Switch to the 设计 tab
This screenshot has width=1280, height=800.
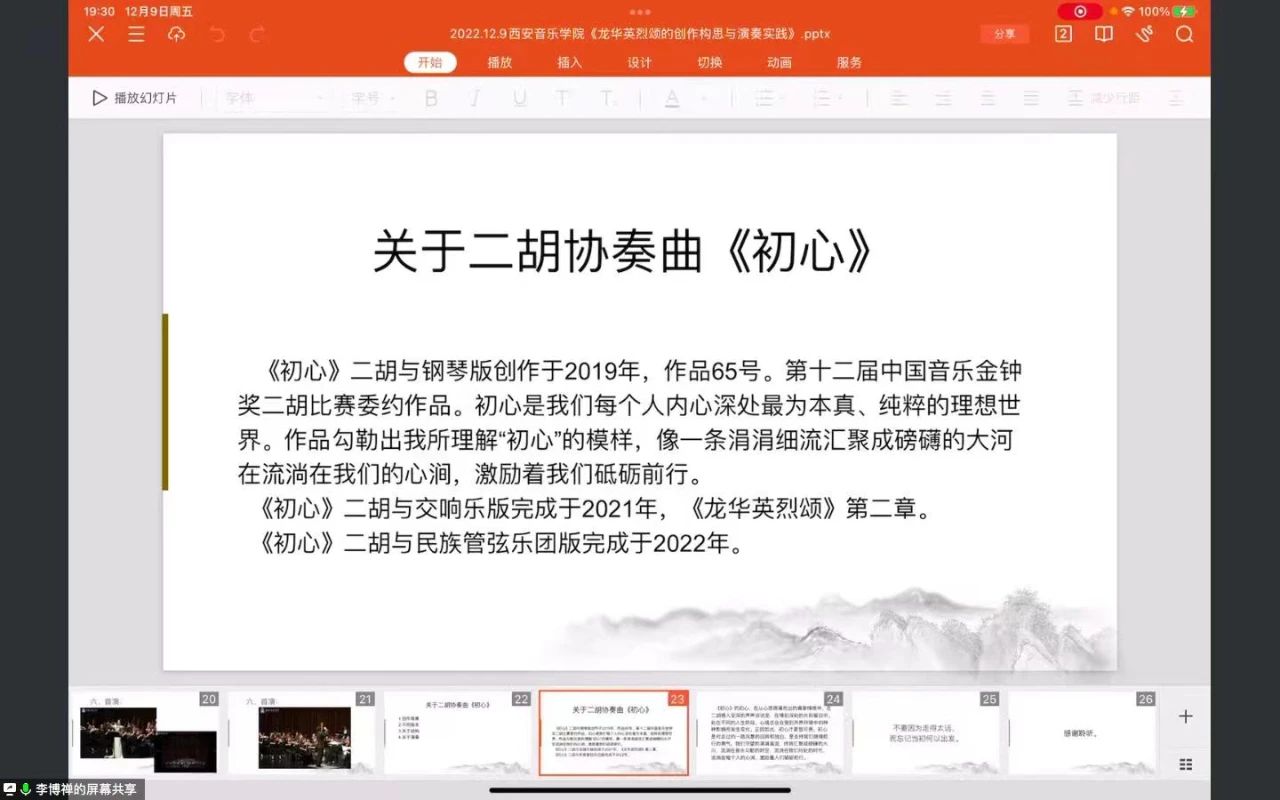coord(639,62)
